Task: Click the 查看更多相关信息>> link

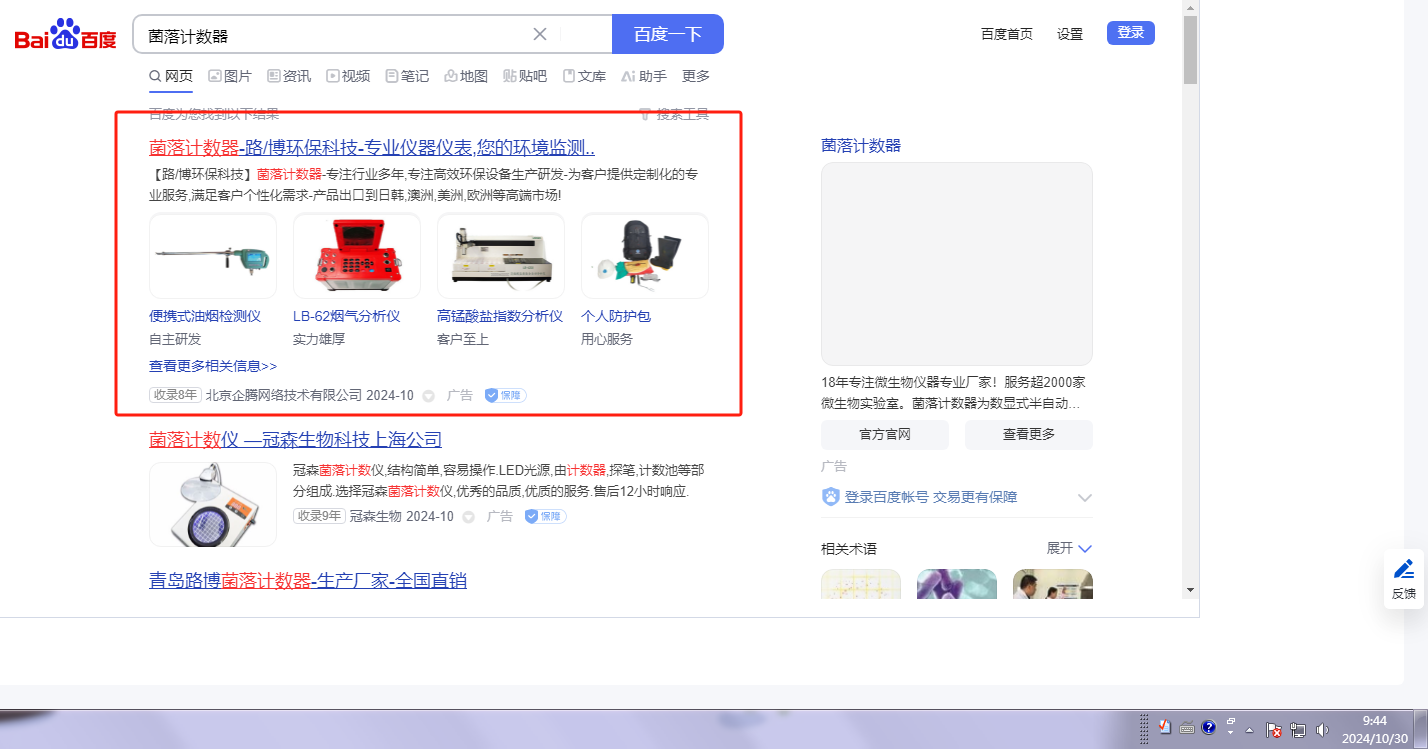Action: 213,366
